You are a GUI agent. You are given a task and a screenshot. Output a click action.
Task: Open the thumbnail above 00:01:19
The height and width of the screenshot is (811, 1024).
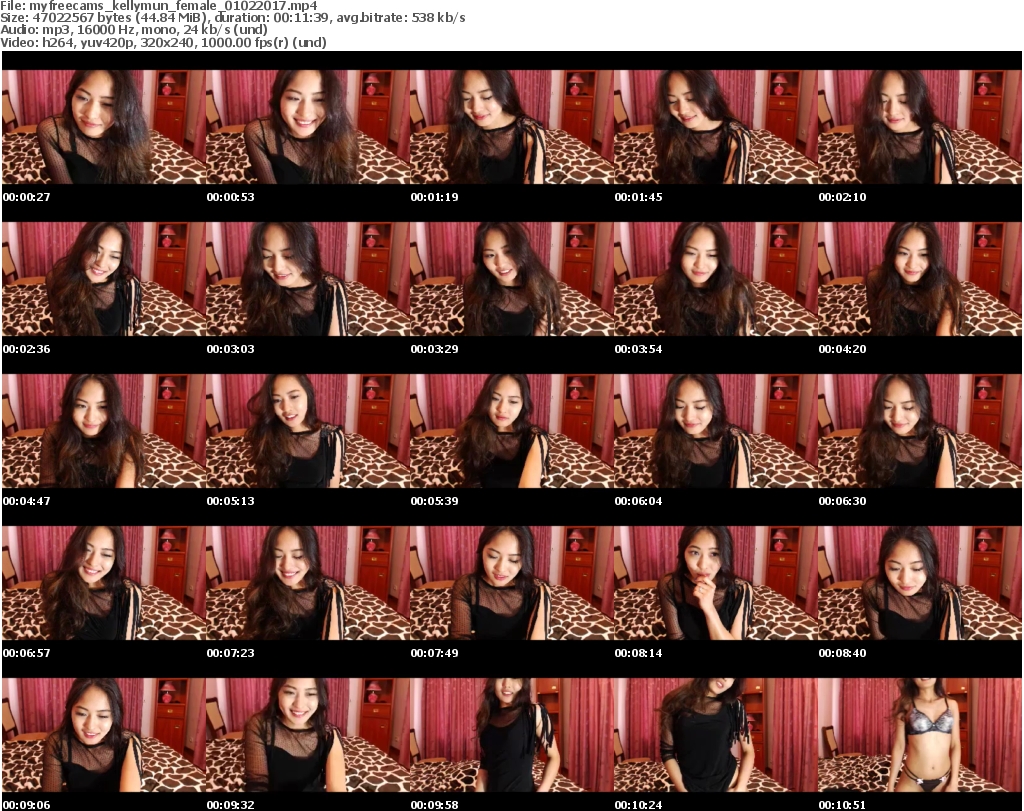512,127
